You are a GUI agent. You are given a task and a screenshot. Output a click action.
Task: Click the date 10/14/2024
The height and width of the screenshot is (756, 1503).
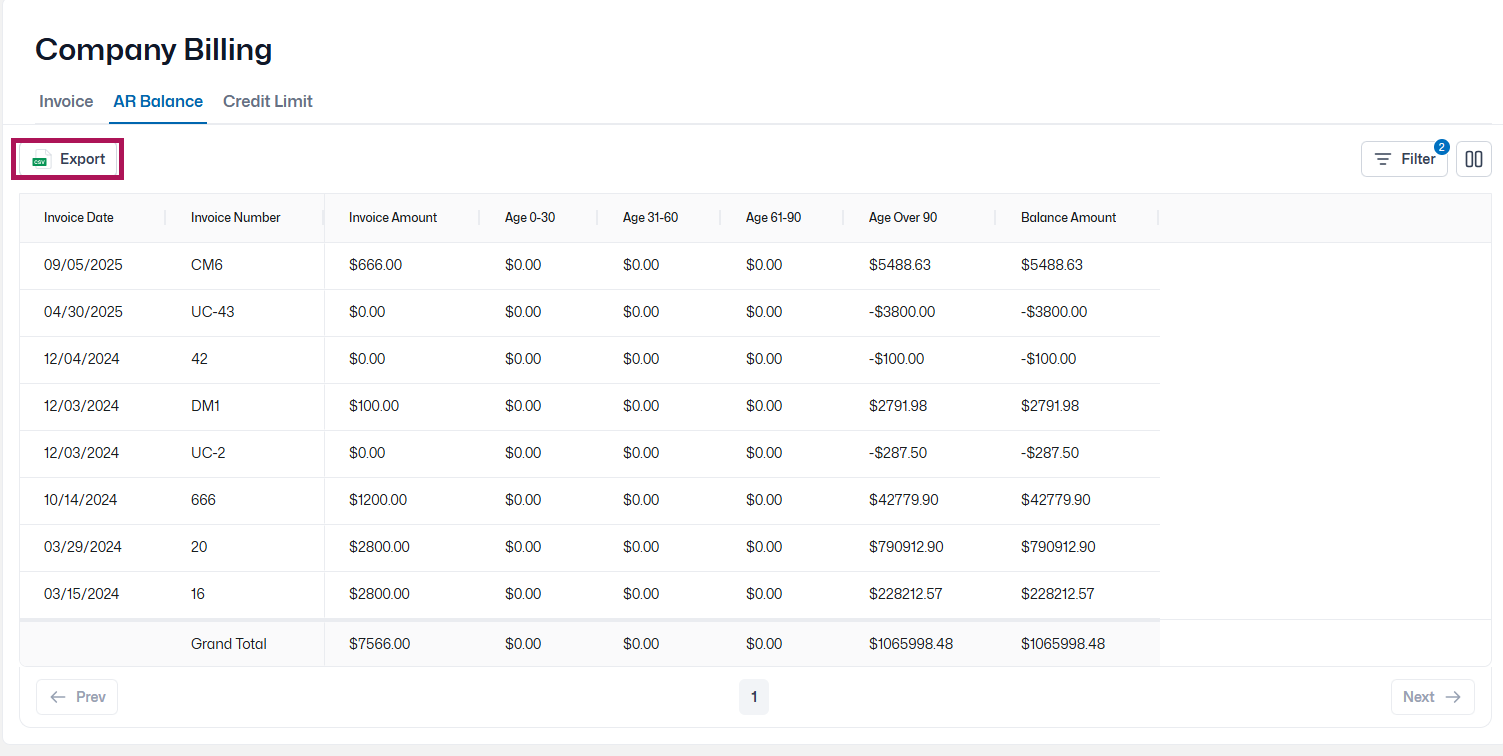81,500
